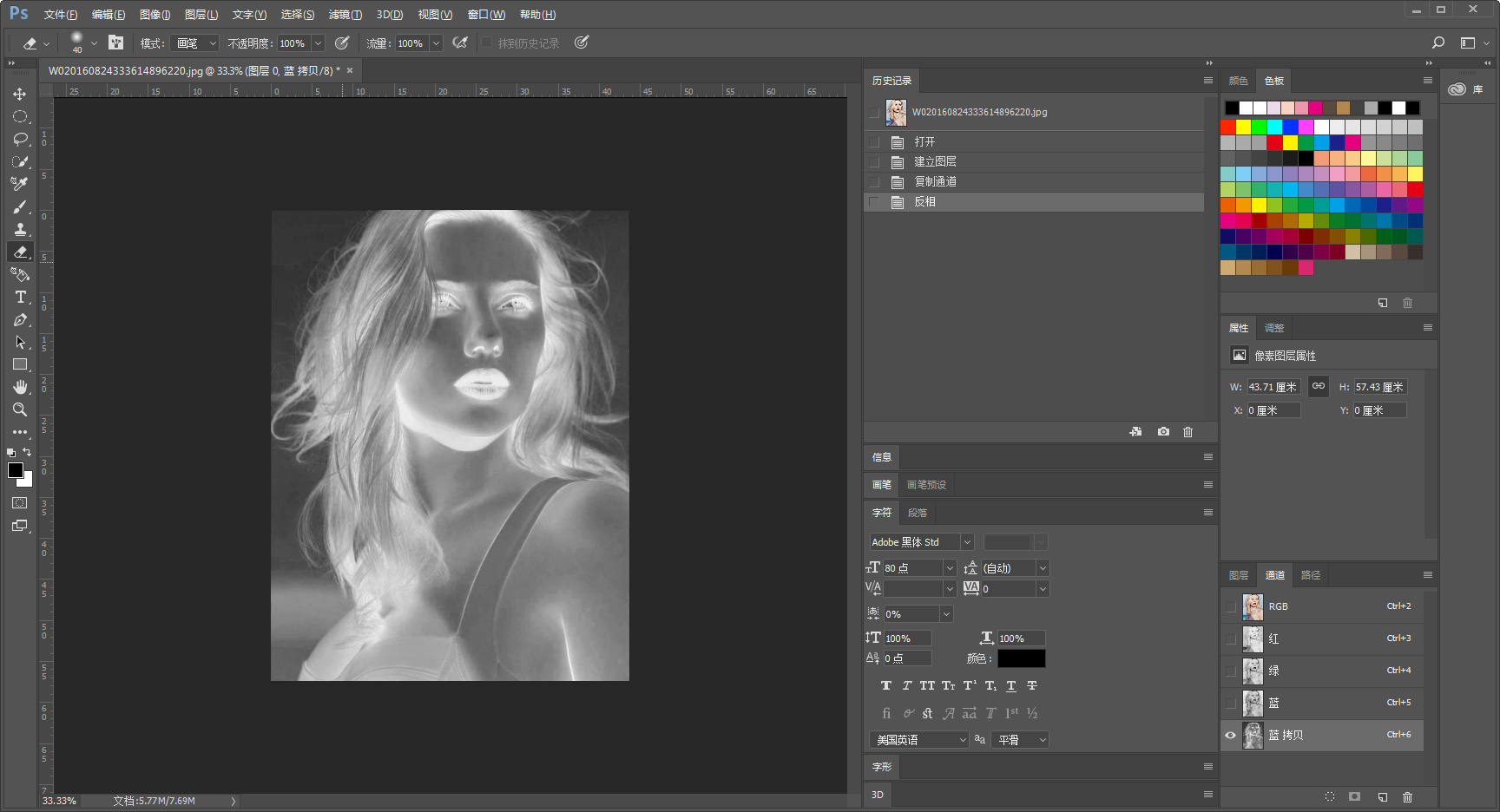Select the Zoom tool
The image size is (1500, 812).
click(x=20, y=409)
